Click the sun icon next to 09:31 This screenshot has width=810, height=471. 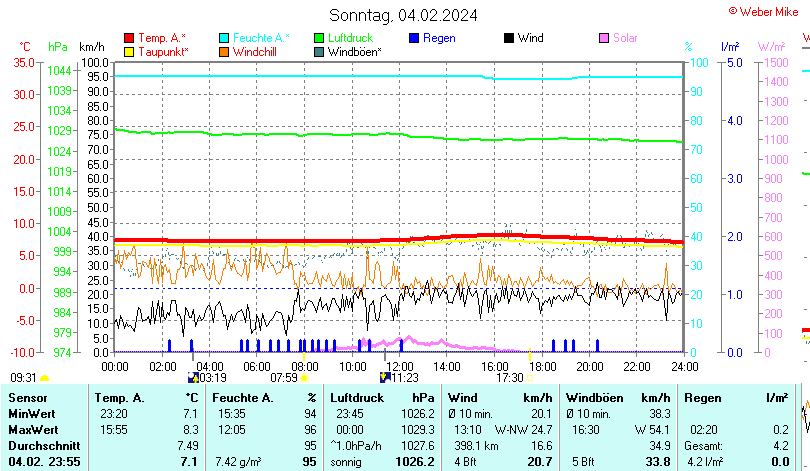click(x=44, y=377)
